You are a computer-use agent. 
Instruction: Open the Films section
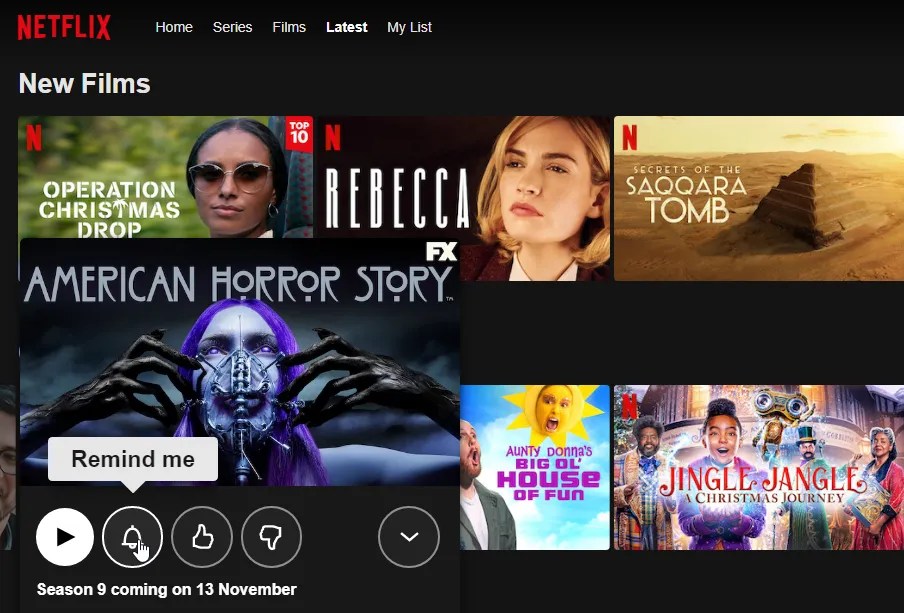[289, 27]
